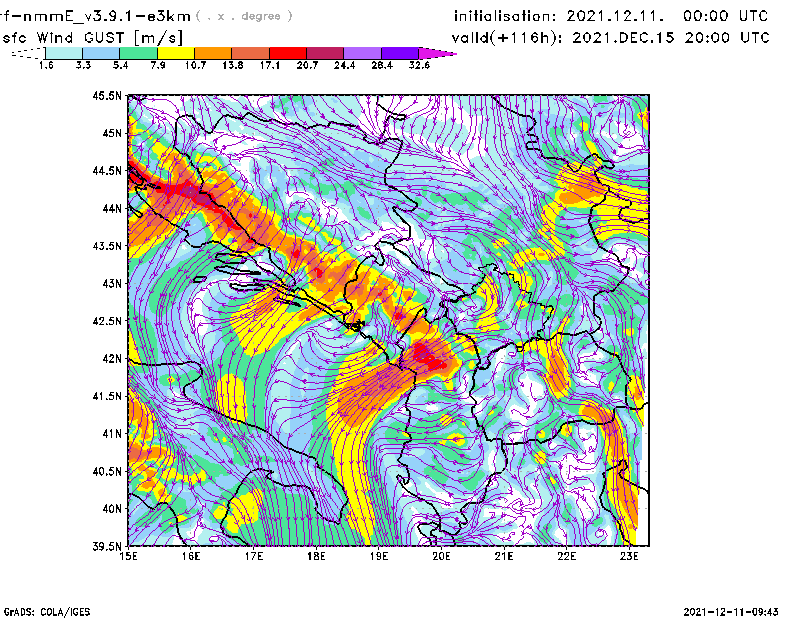This screenshot has height=618, width=800.
Task: Click the 40N latitude label
Action: coord(112,509)
